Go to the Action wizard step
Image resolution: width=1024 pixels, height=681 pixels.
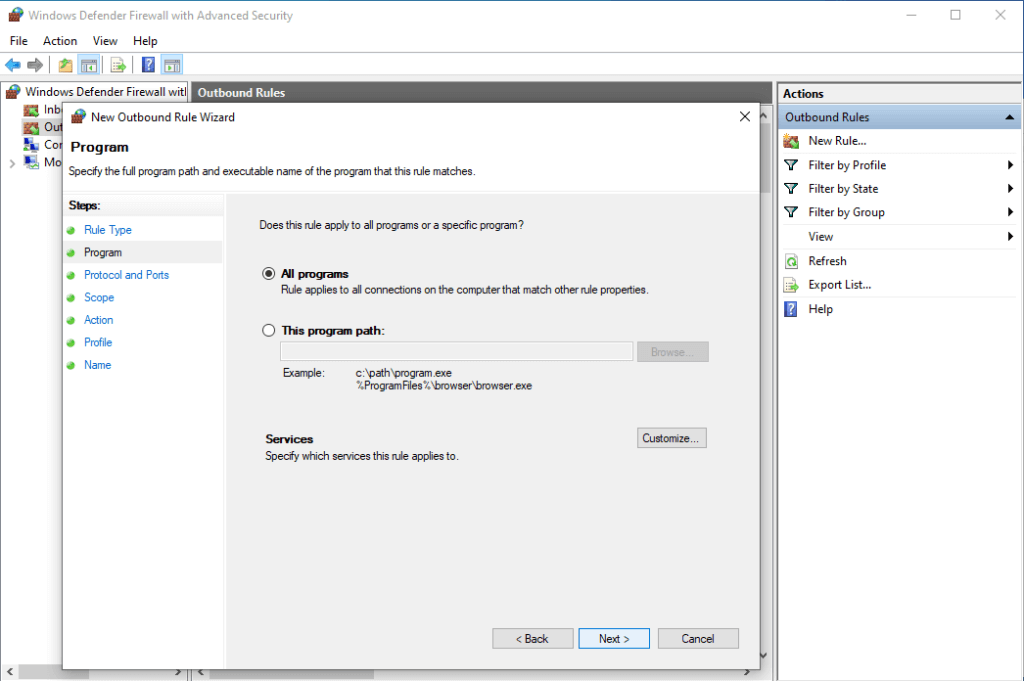tap(99, 320)
